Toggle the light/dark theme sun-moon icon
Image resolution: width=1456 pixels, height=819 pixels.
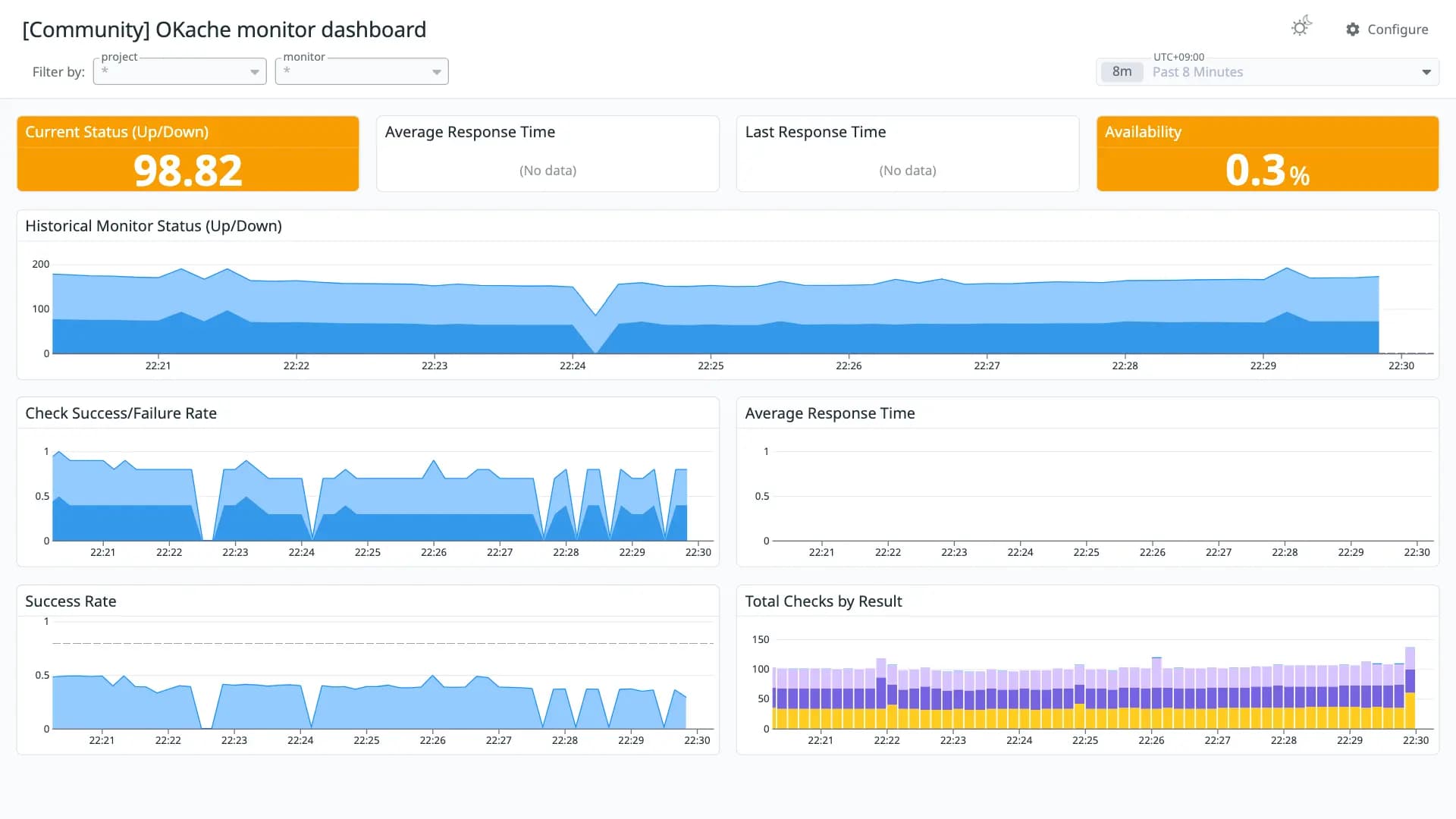click(x=1301, y=27)
